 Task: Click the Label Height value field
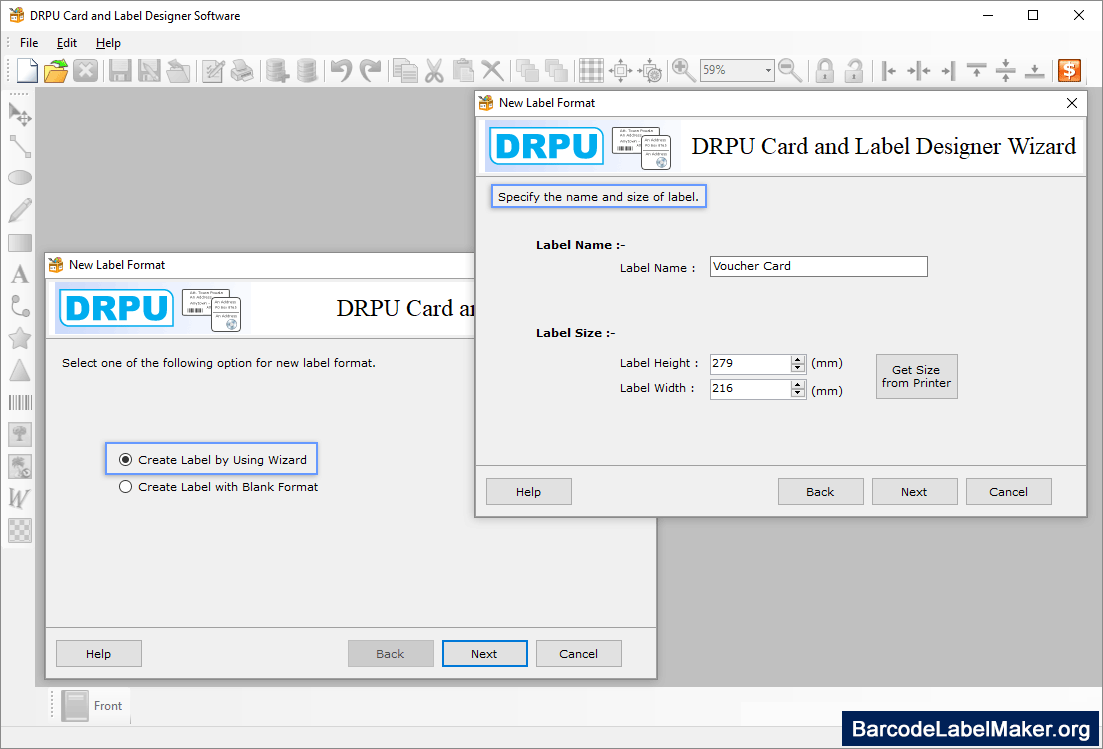coord(751,364)
